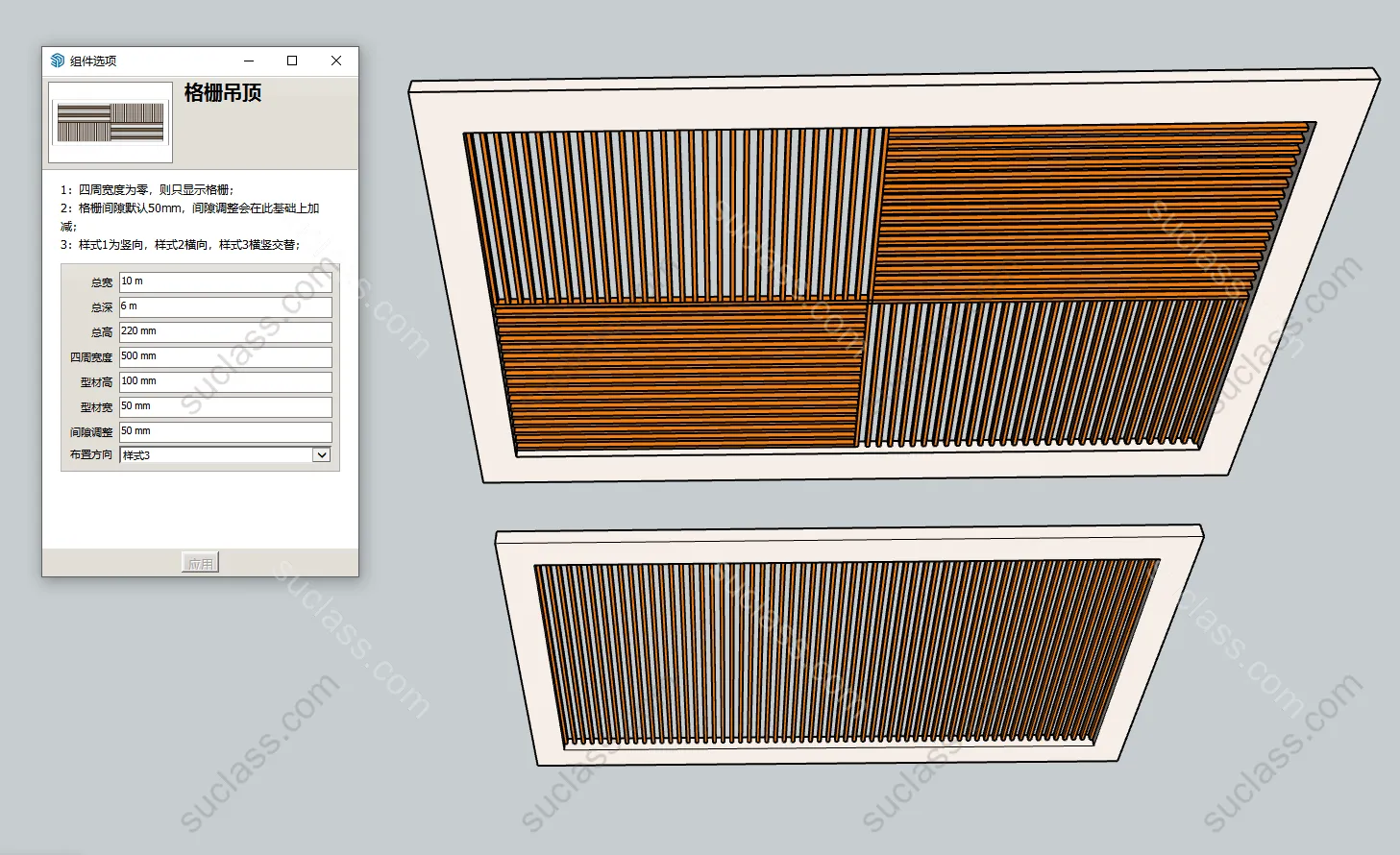The image size is (1400, 855).
Task: Expand the 布置方向 dropdown arrow
Action: click(322, 455)
